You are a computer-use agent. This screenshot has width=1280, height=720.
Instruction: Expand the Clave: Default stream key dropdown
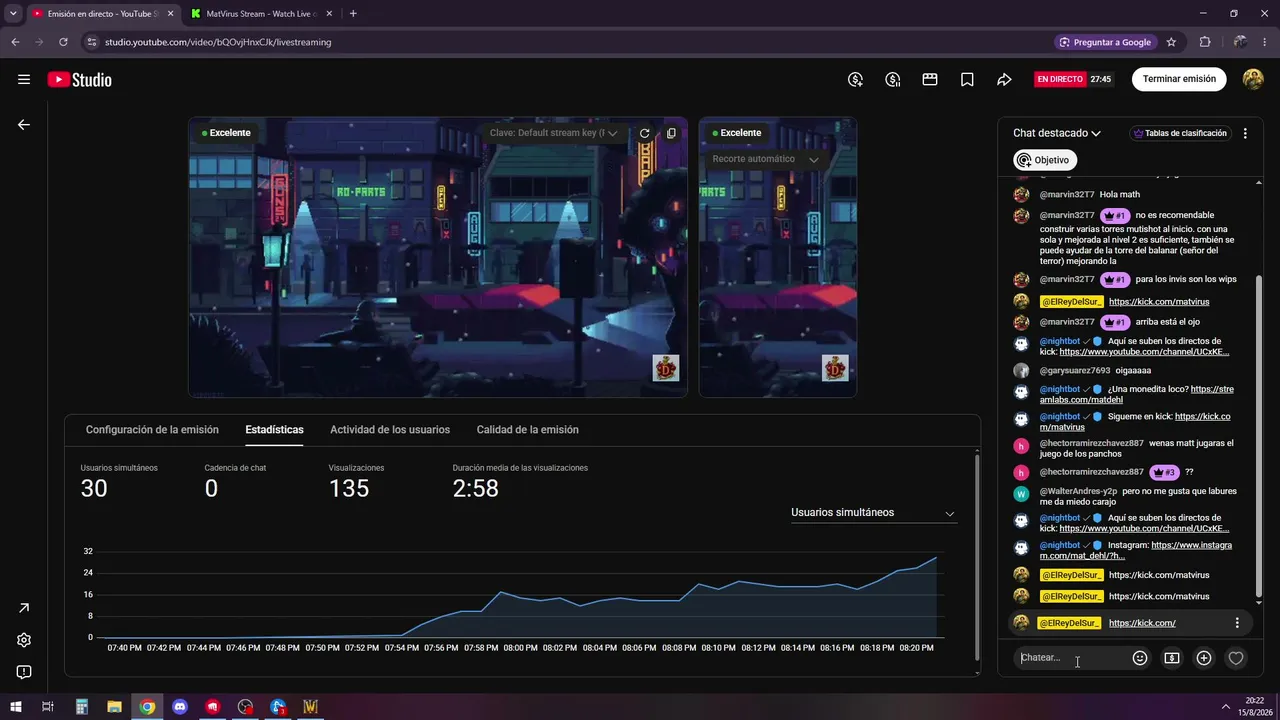tap(553, 133)
